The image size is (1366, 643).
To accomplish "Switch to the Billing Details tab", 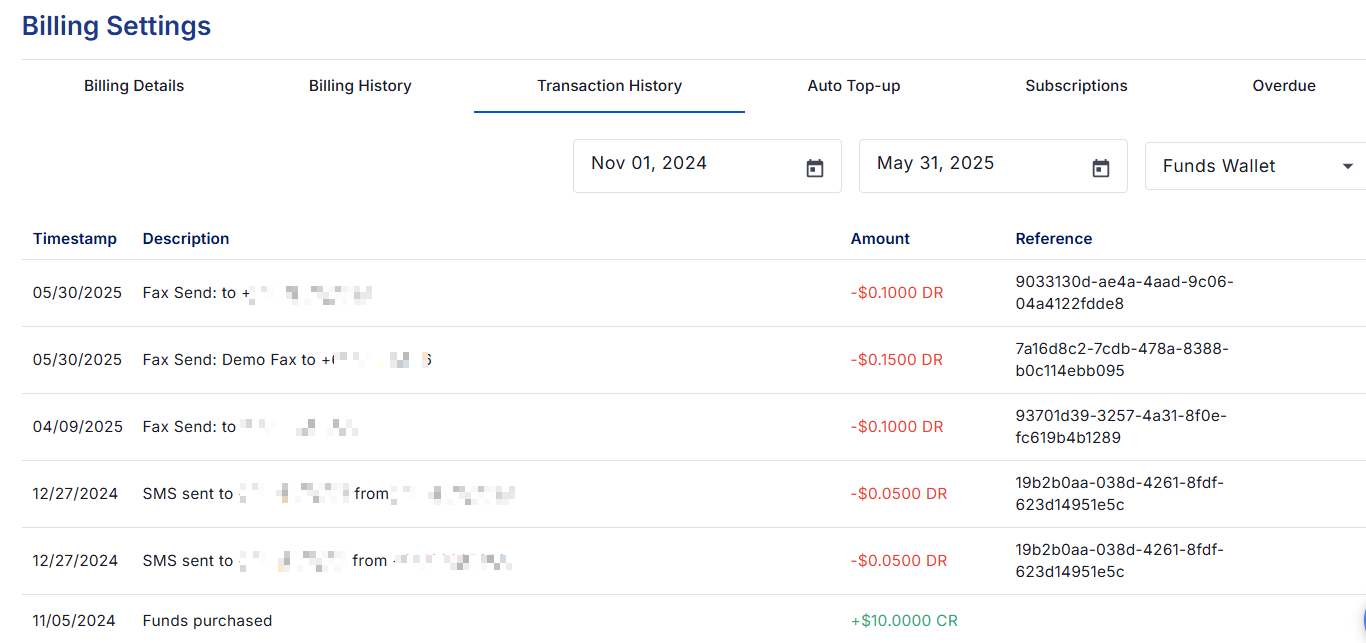I will coord(134,86).
